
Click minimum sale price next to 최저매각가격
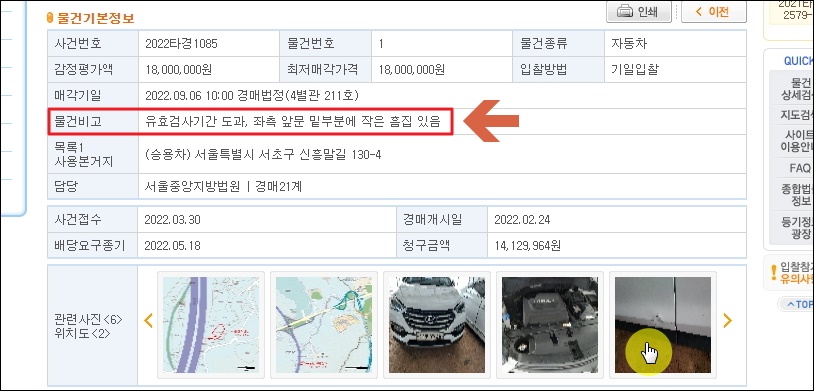(412, 70)
